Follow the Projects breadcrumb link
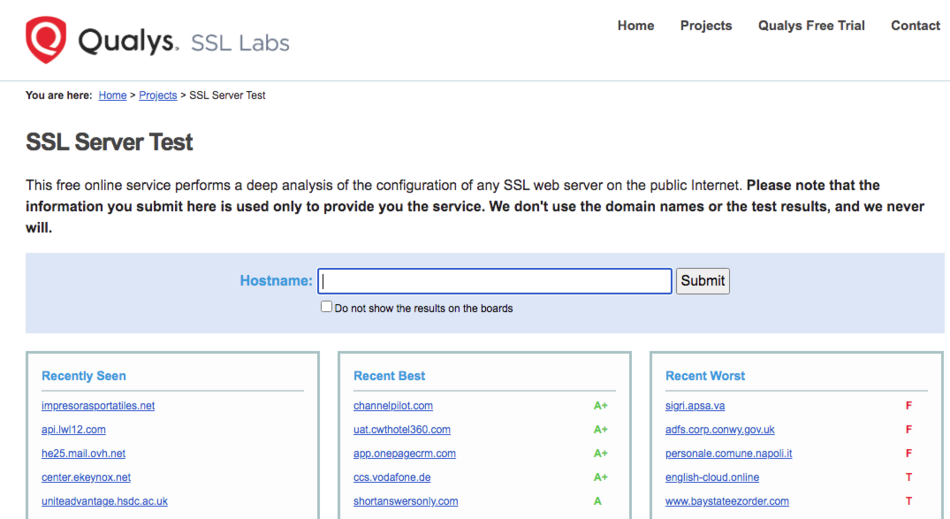 tap(158, 95)
